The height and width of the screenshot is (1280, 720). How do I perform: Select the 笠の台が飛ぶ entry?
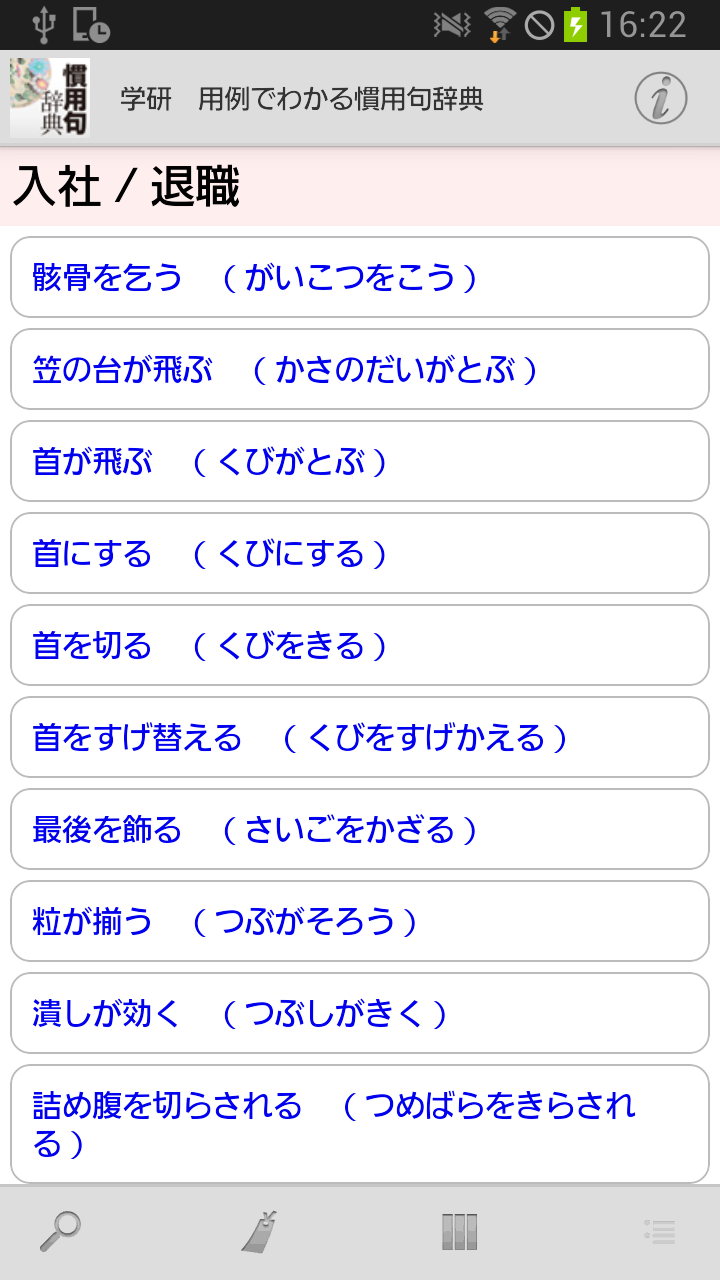pos(360,369)
